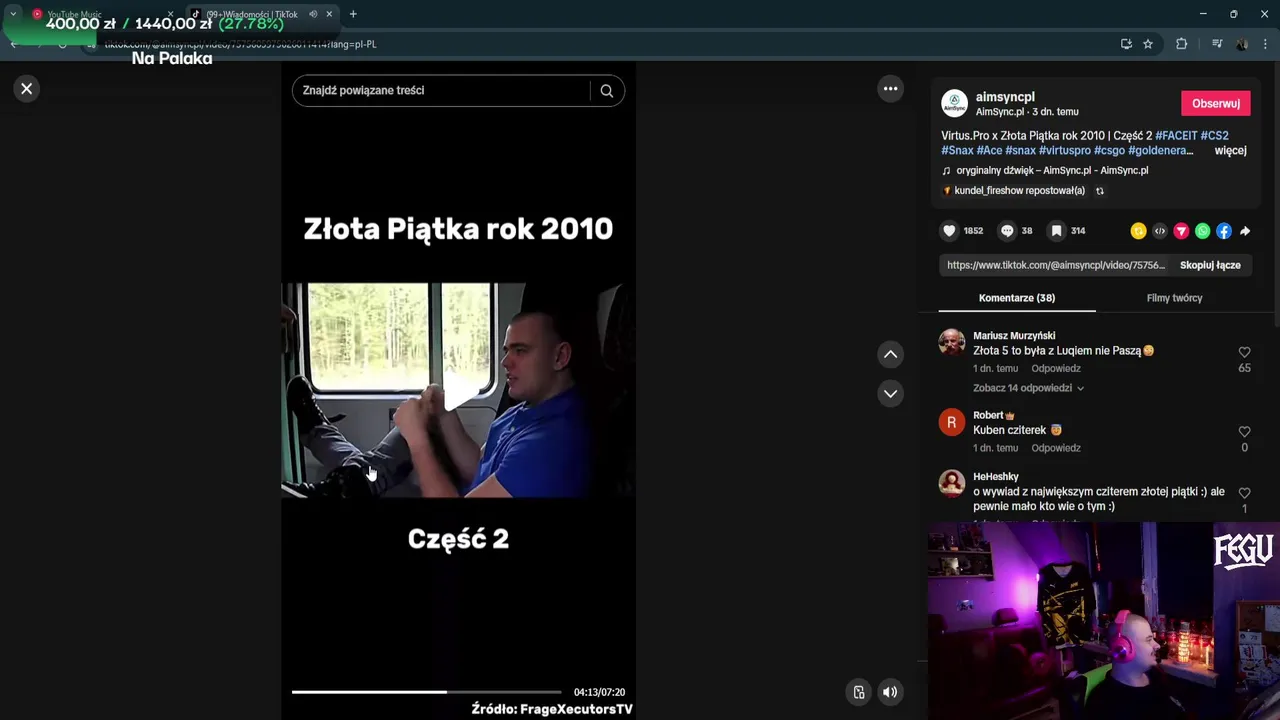The image size is (1280, 720).
Task: Open Chrome profile avatar
Action: point(1242,44)
